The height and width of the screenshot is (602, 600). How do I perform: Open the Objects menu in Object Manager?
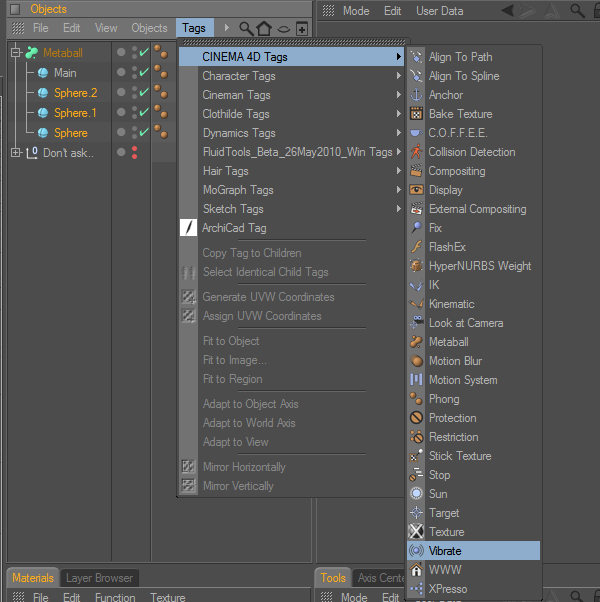click(x=149, y=28)
